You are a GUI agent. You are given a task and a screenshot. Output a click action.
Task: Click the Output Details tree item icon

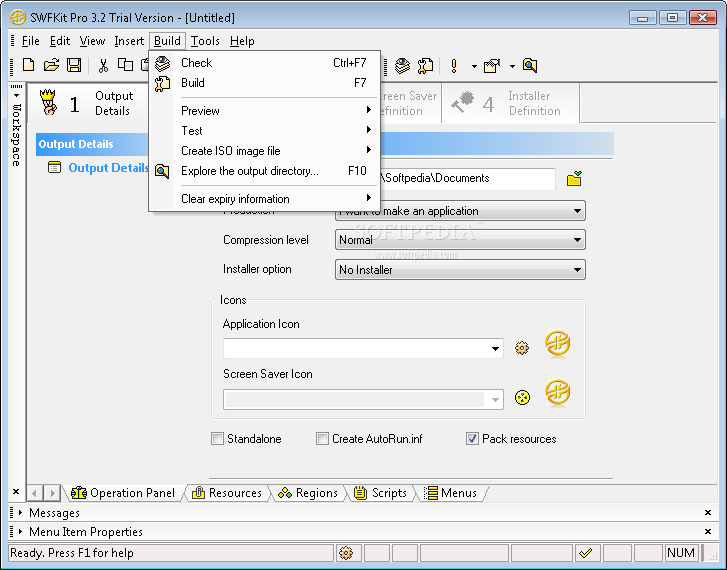55,167
